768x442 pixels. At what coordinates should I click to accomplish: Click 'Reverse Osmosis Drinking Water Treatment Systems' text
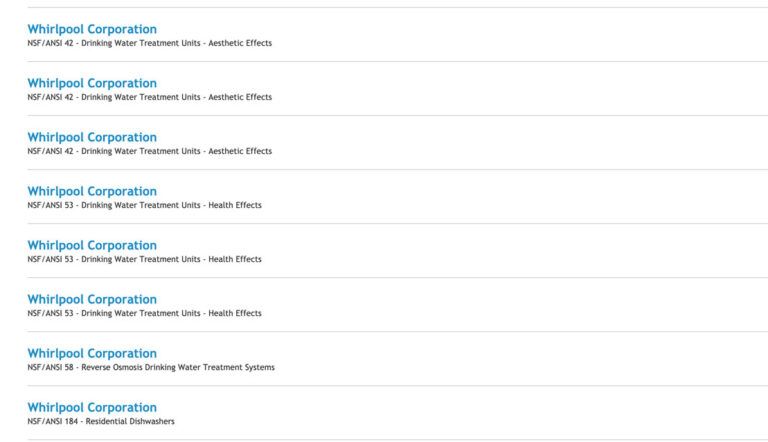tap(178, 367)
